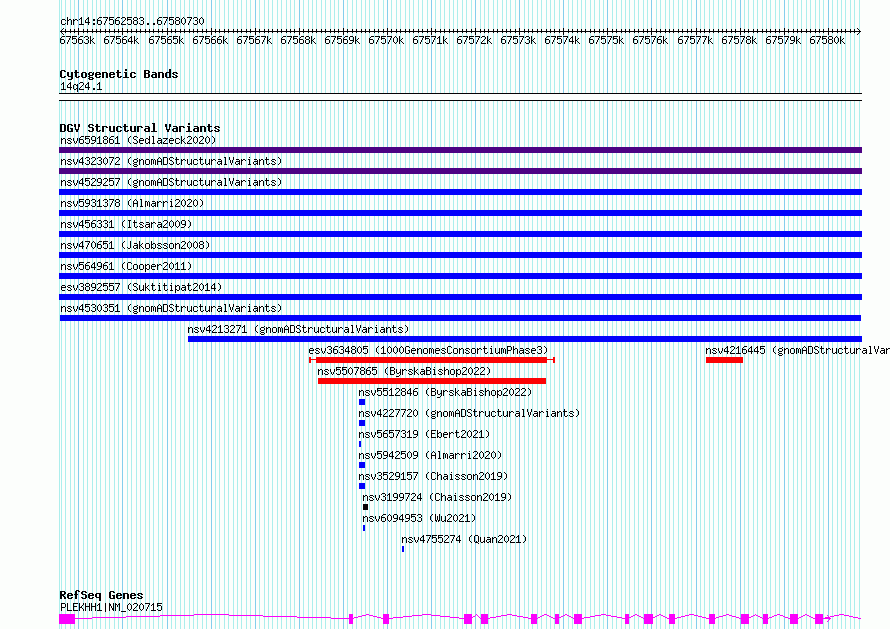Click the nsv5931378 (Almarri2020) label

[x=132, y=203]
